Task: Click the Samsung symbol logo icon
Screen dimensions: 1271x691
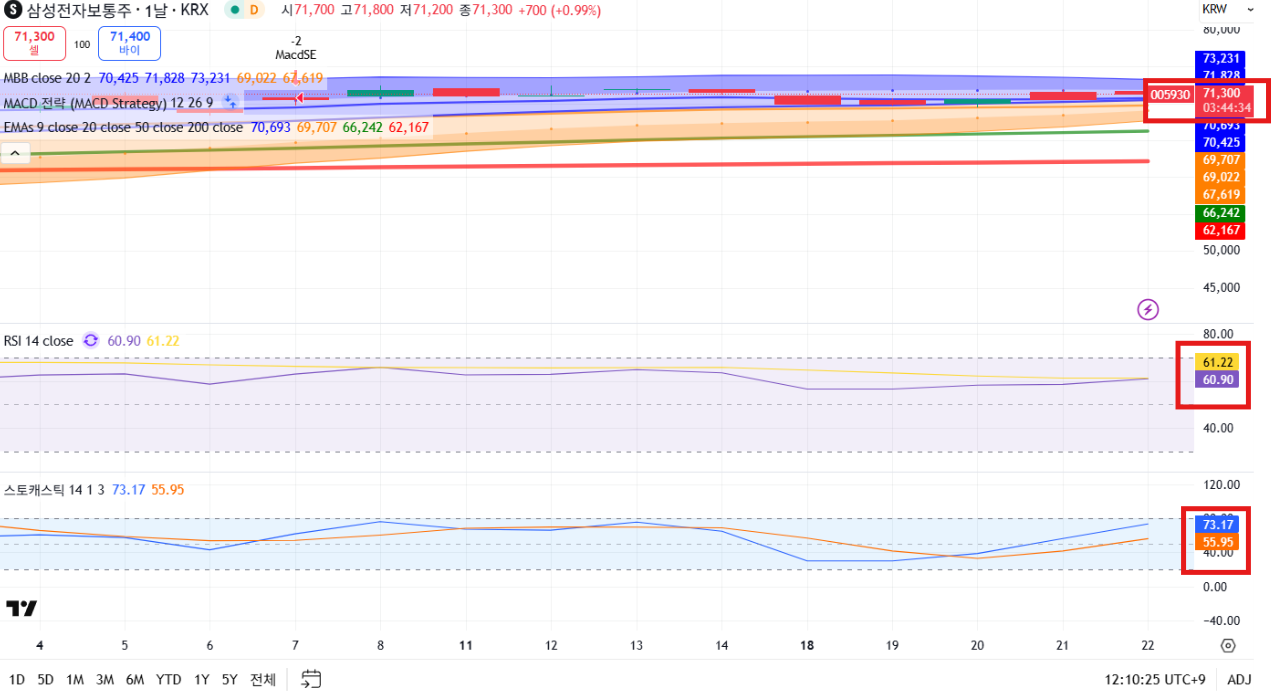Action: pos(13,9)
